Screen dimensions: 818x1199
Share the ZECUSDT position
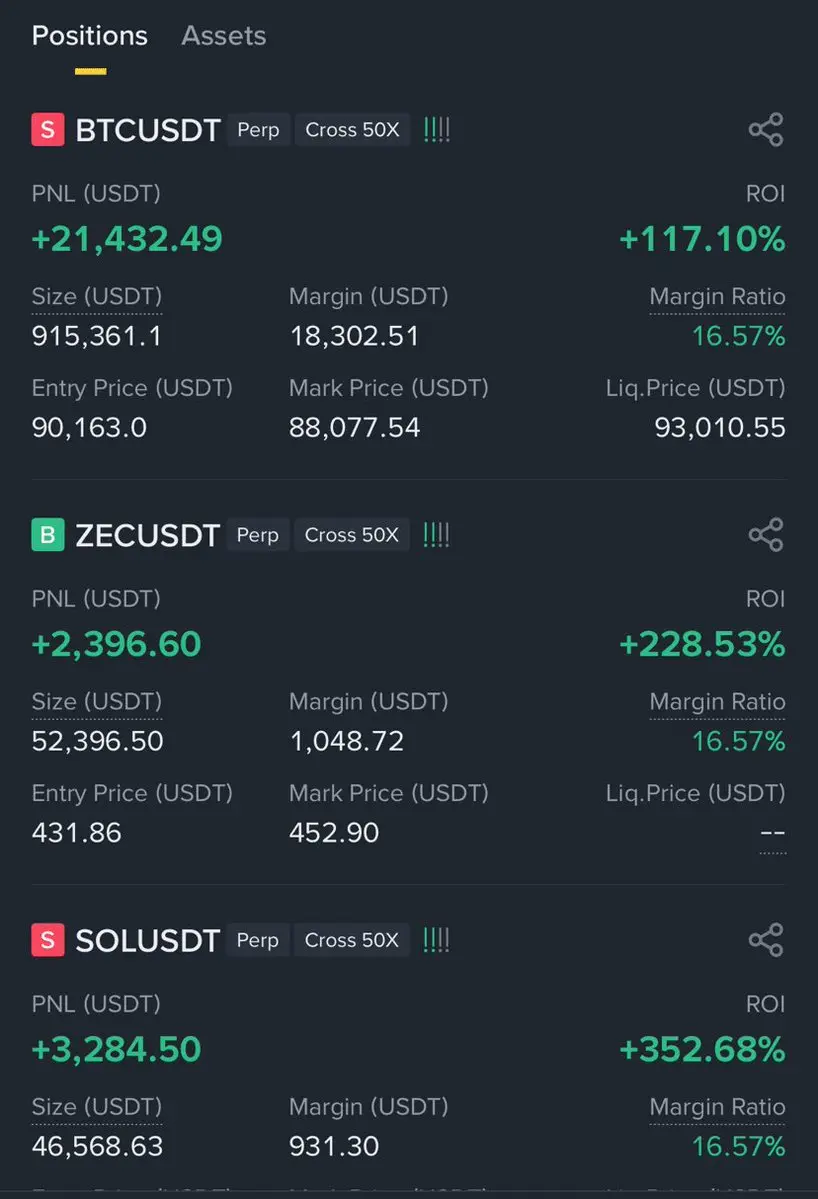tap(766, 535)
